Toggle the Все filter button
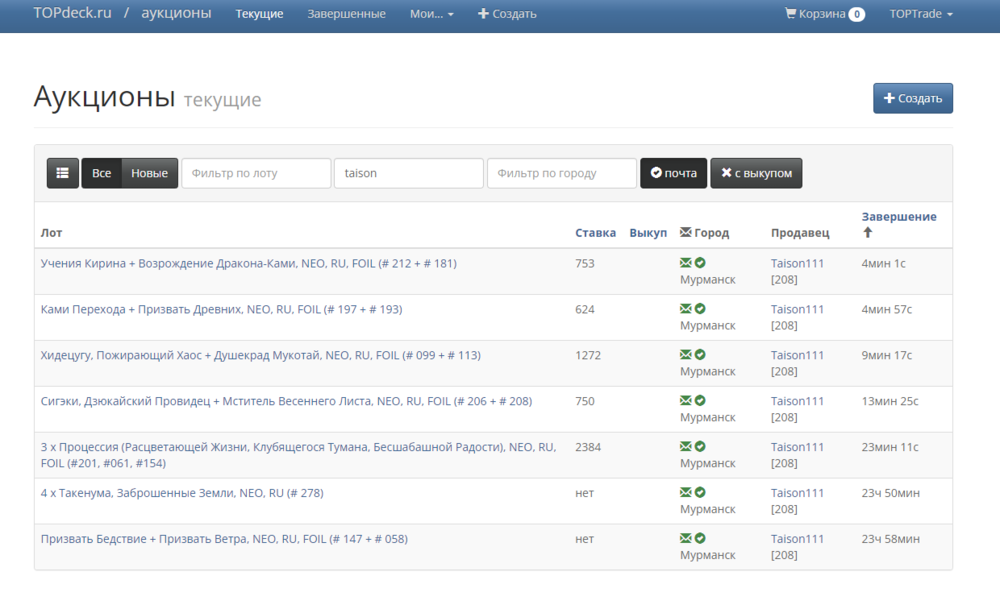This screenshot has height=609, width=1000. pyautogui.click(x=101, y=173)
